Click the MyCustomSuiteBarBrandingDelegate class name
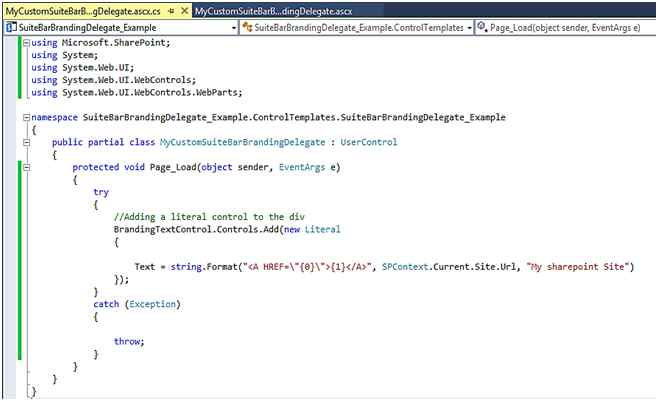 click(243, 142)
